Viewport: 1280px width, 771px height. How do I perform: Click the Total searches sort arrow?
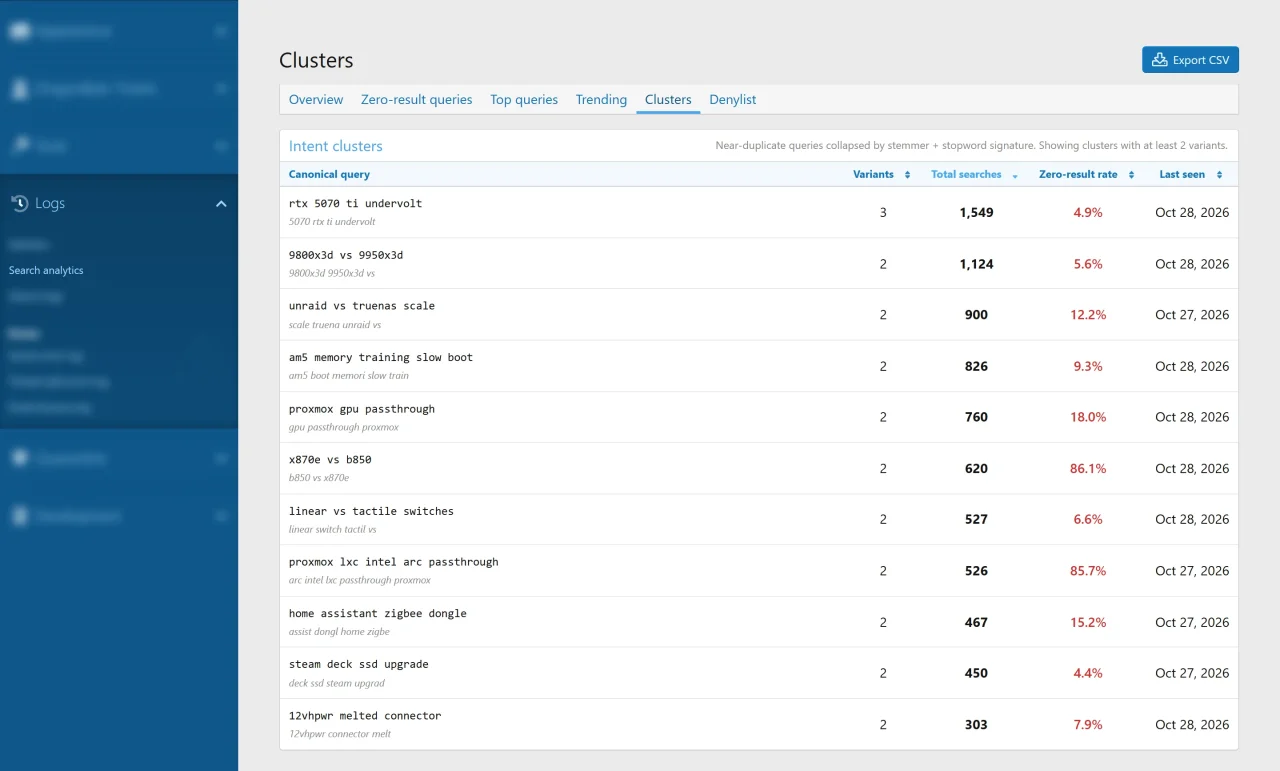point(1015,175)
